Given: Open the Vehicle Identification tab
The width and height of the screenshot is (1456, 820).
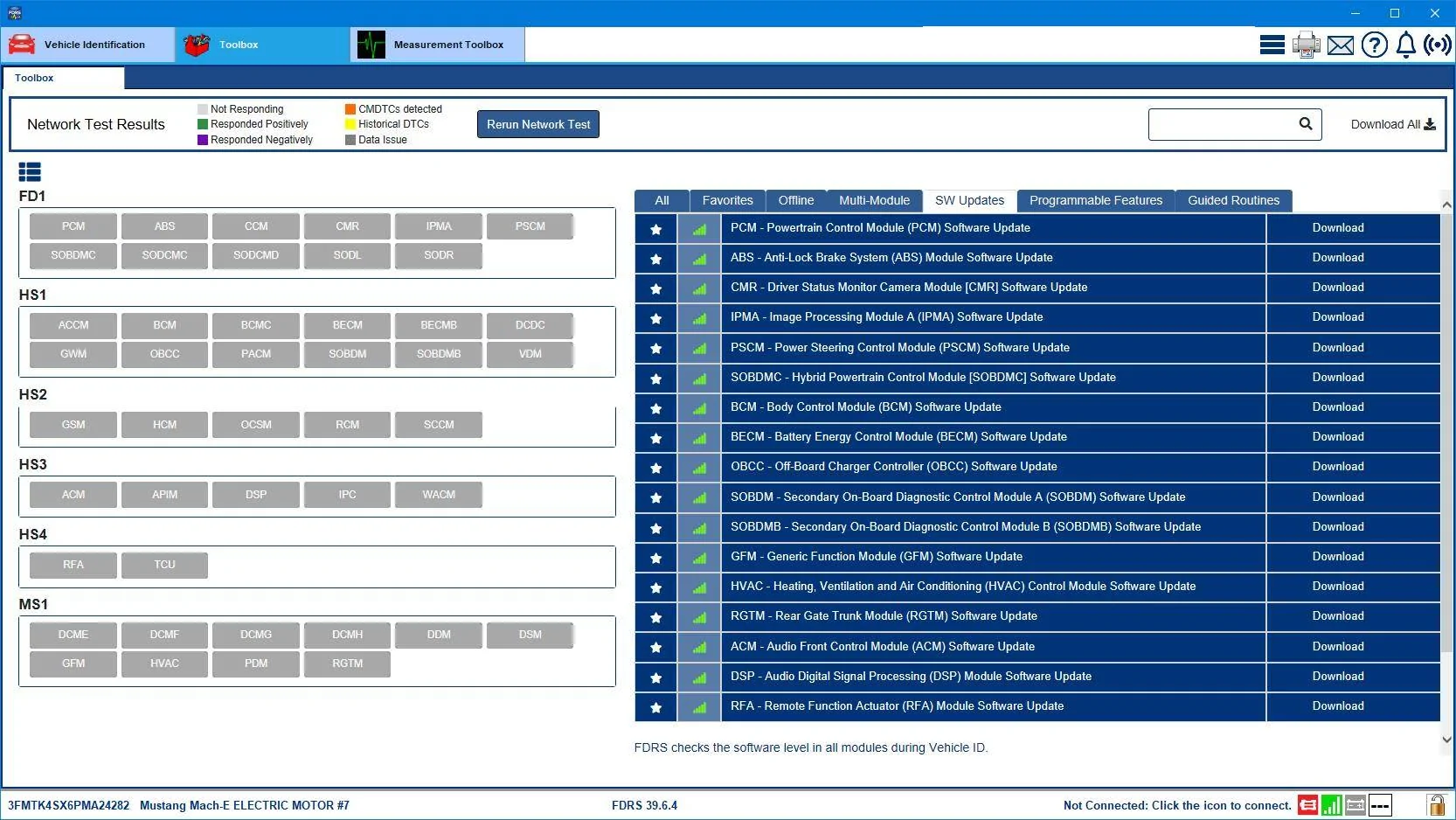Looking at the screenshot, I should pos(88,45).
